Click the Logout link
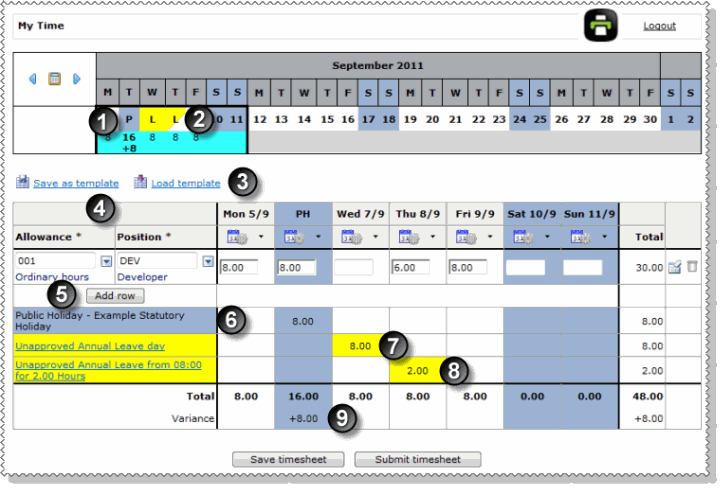The image size is (725, 492). 659,26
